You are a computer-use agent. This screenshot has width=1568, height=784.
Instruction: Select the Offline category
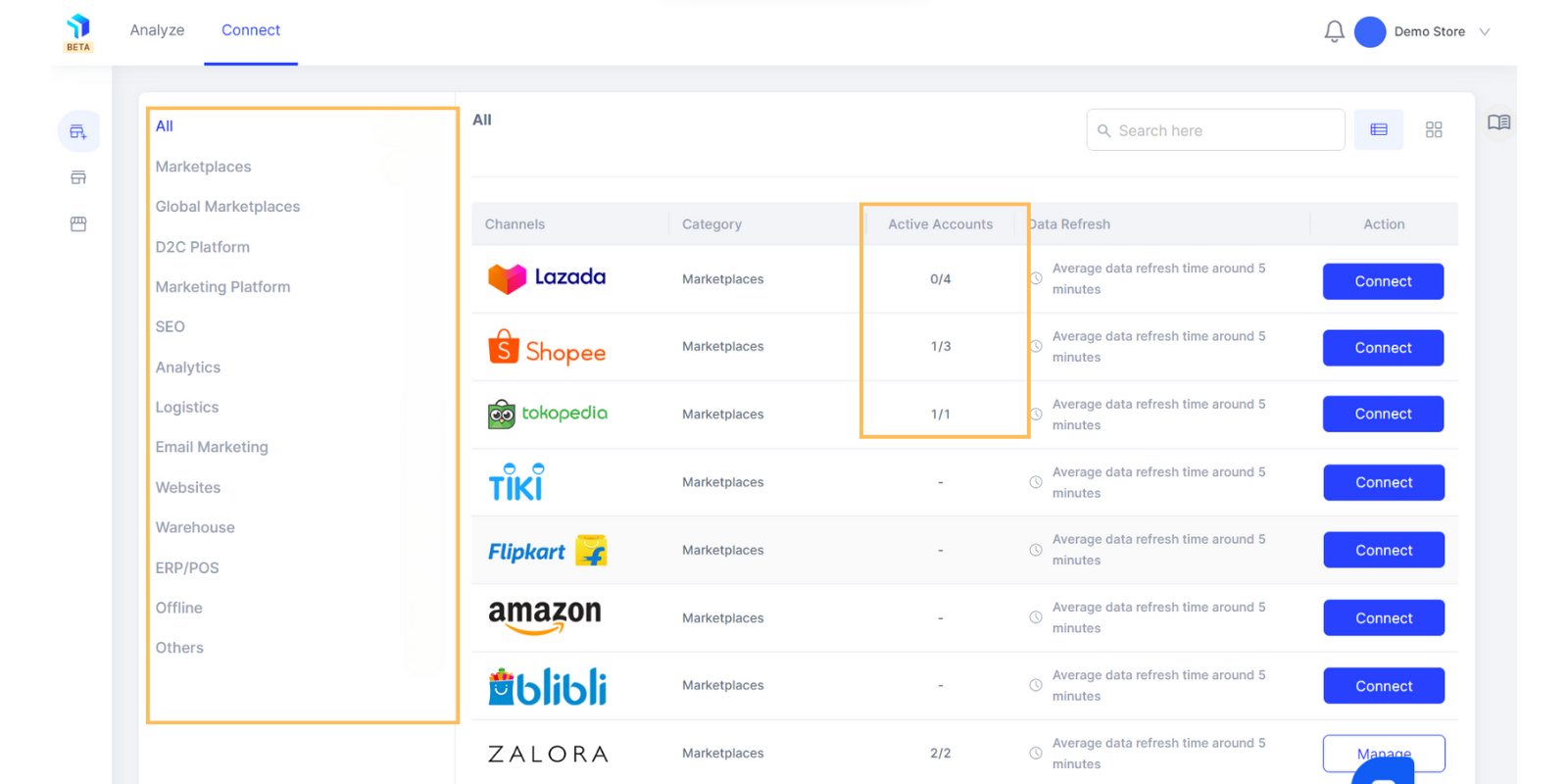[x=178, y=608]
